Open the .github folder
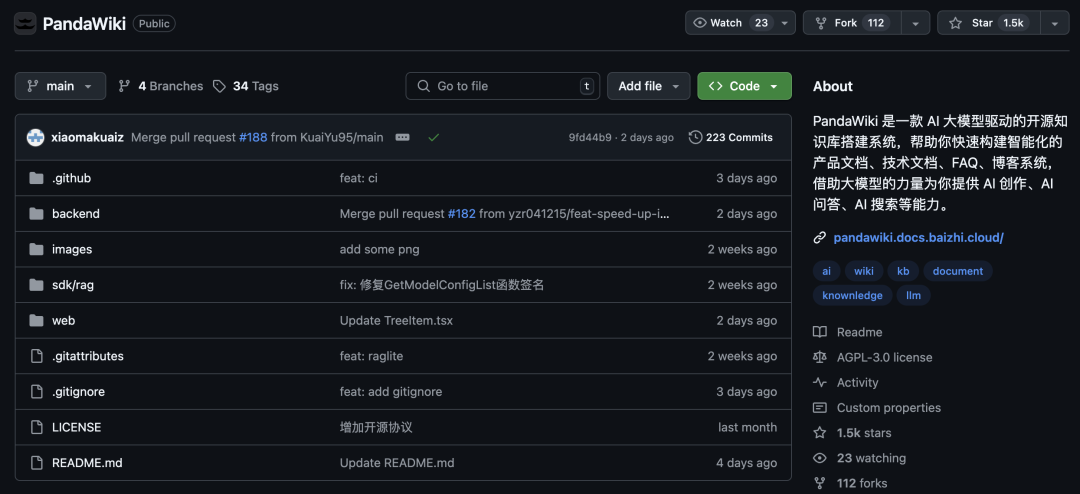This screenshot has width=1080, height=494. pyautogui.click(x=72, y=178)
